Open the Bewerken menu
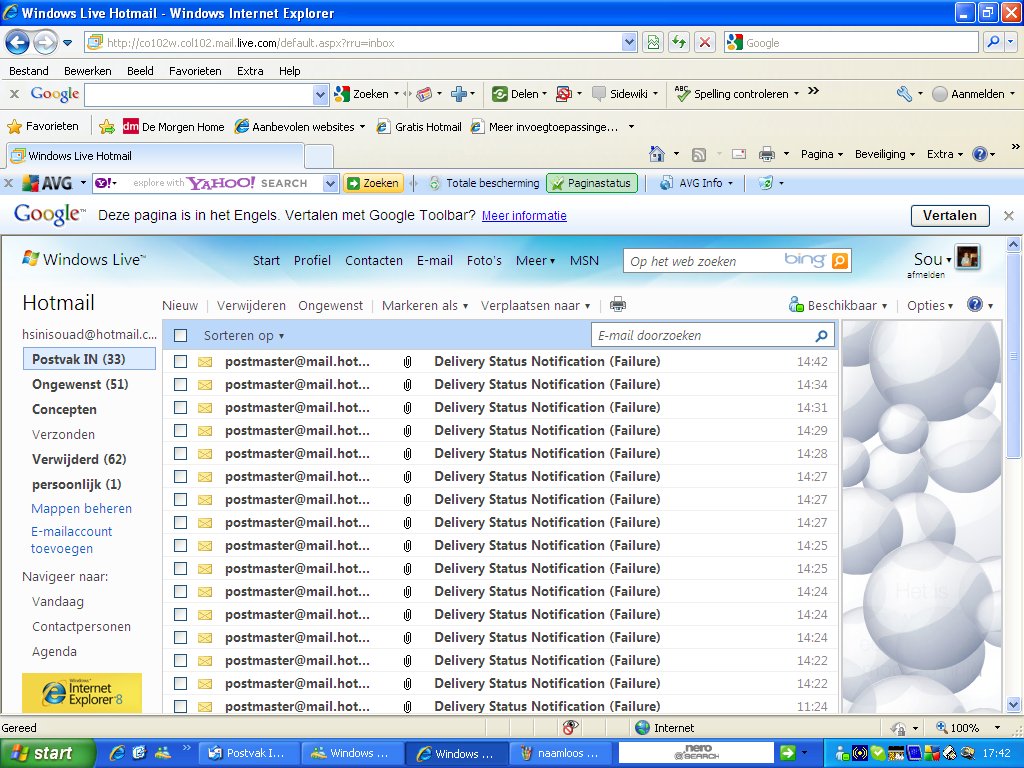The image size is (1024, 768). click(x=88, y=71)
